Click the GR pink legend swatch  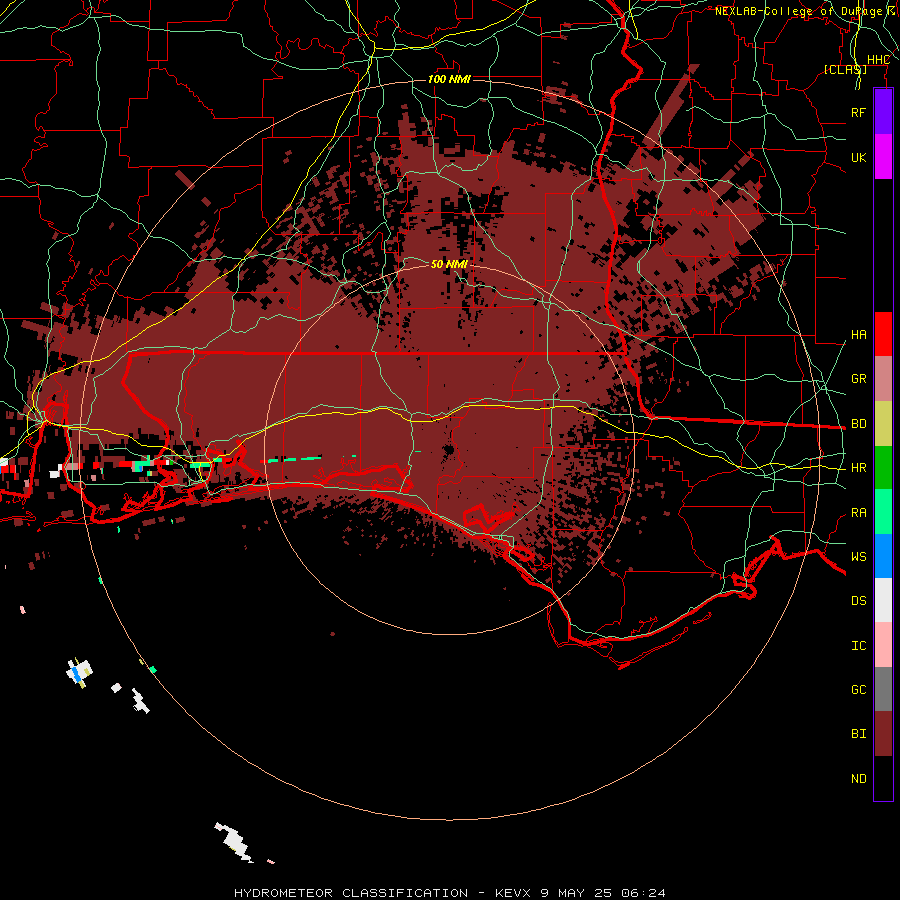(883, 379)
